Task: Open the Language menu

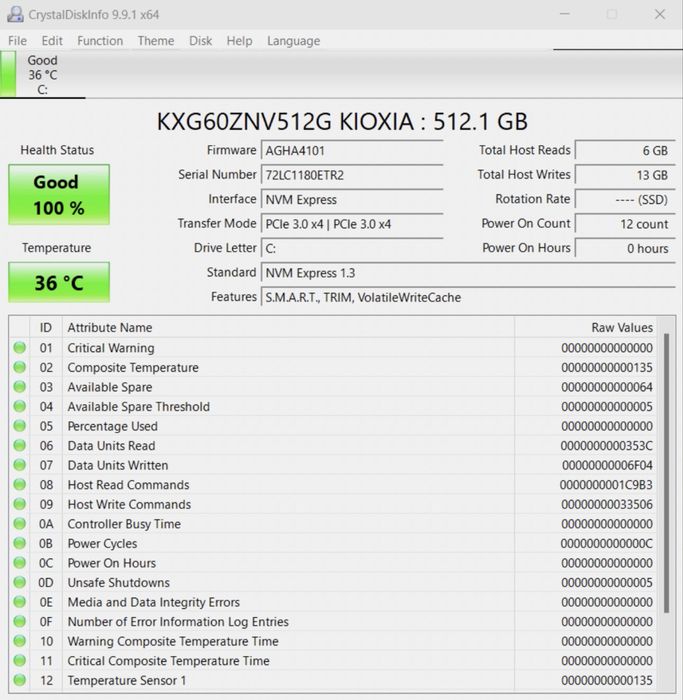Action: tap(293, 41)
